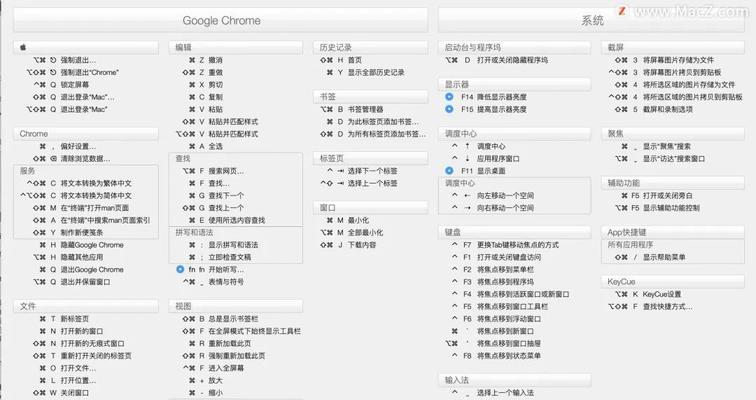The image size is (756, 400).
Task: Click the 表情与符号 row
Action: (x=213, y=281)
